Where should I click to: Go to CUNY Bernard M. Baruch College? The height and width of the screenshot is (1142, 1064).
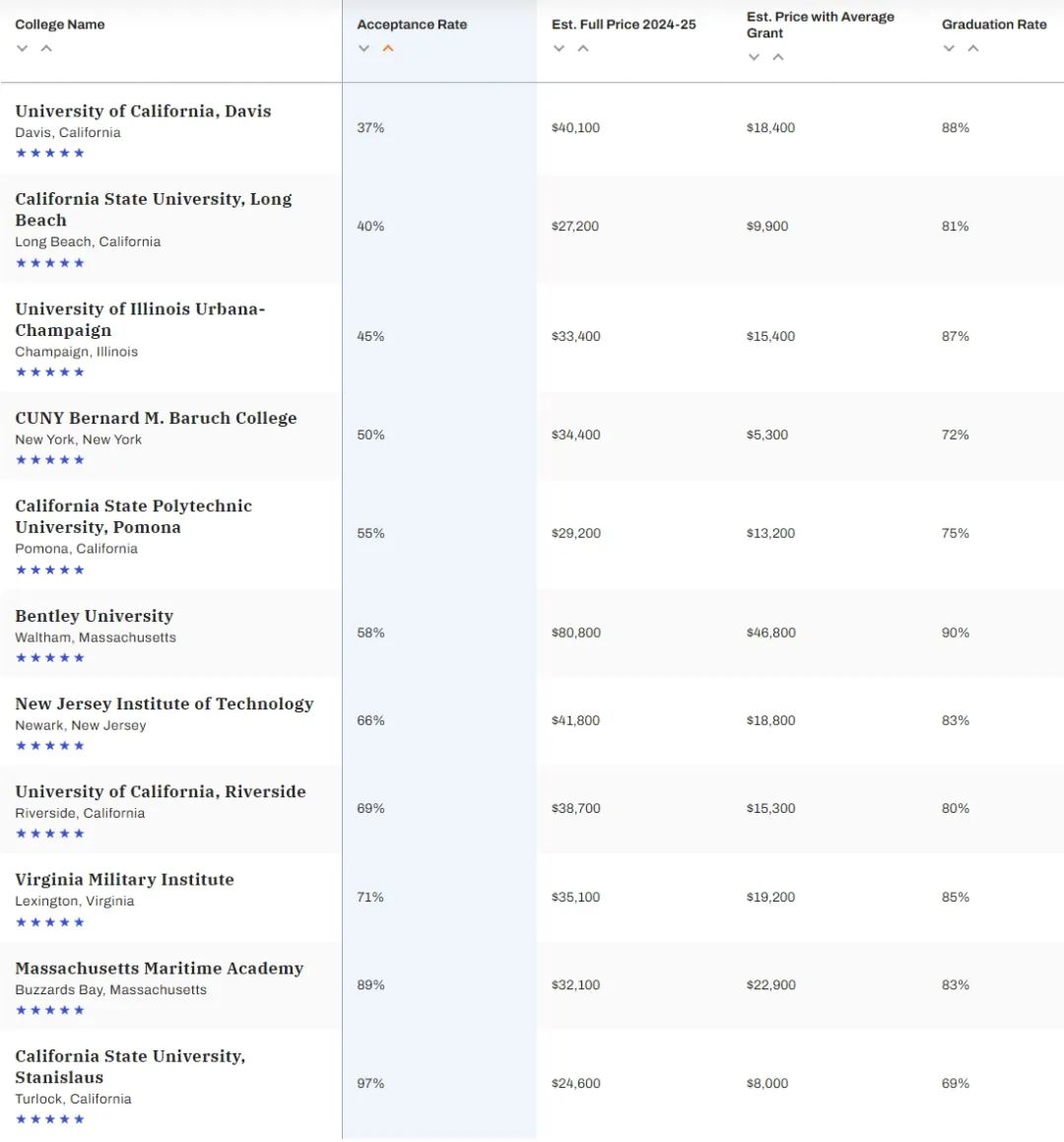tap(156, 418)
